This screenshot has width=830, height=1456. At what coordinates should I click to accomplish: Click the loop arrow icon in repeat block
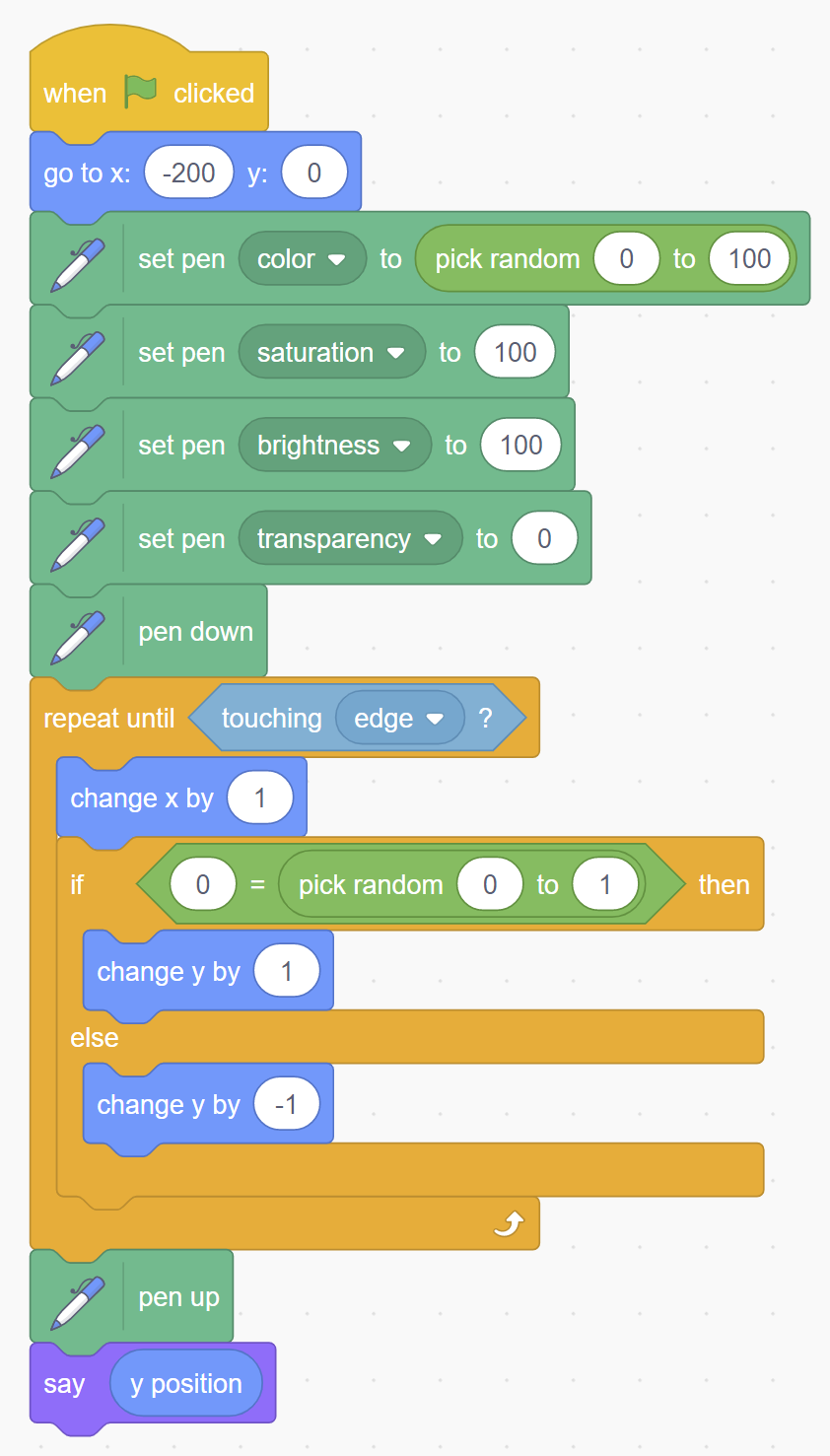(509, 1223)
